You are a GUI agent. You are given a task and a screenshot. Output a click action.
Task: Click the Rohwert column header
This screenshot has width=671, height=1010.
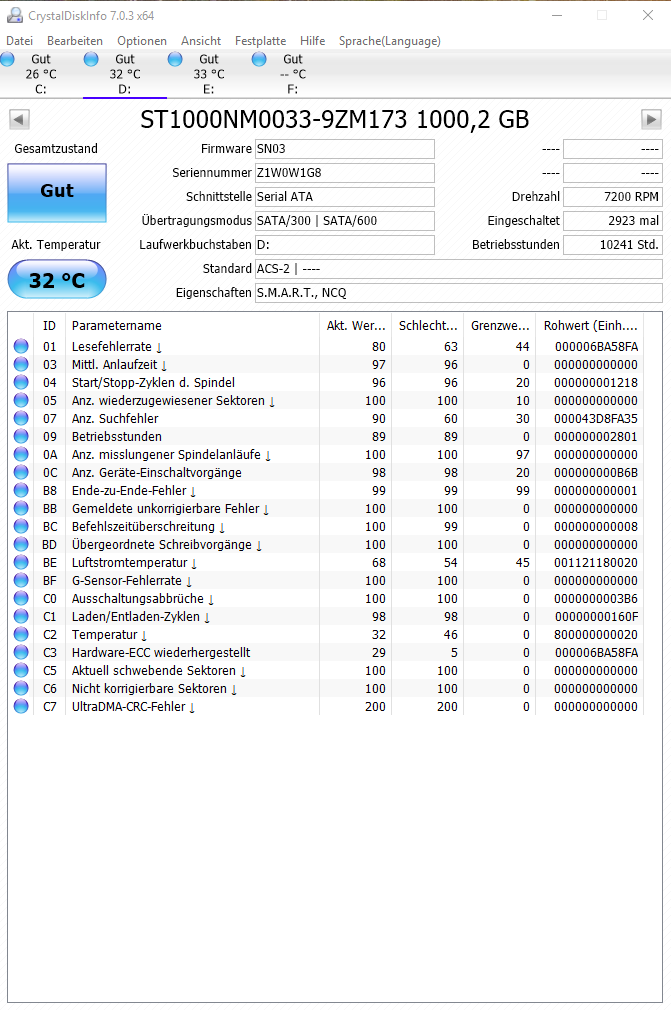(x=591, y=326)
